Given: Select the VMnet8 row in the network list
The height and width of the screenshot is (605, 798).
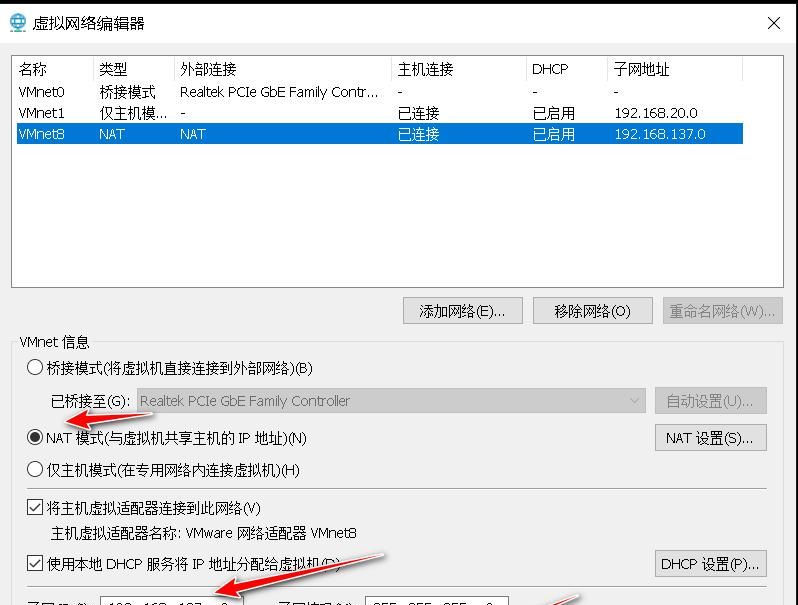Looking at the screenshot, I should click(x=380, y=134).
